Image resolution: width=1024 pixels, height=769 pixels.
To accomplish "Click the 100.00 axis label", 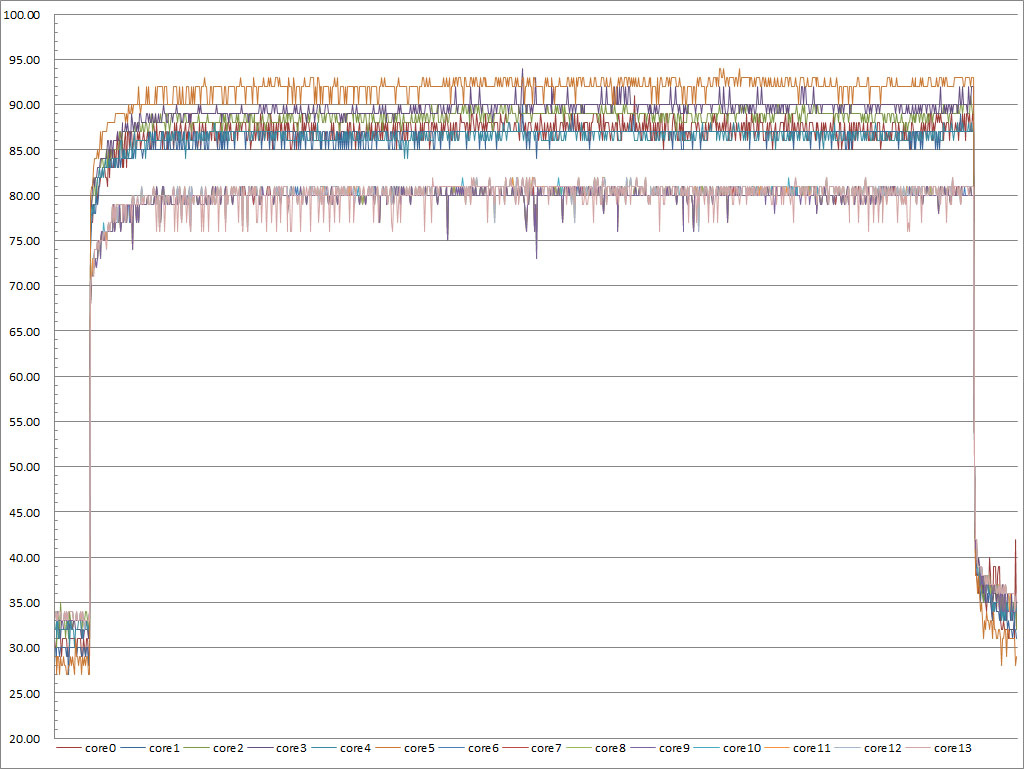I will tap(22, 15).
